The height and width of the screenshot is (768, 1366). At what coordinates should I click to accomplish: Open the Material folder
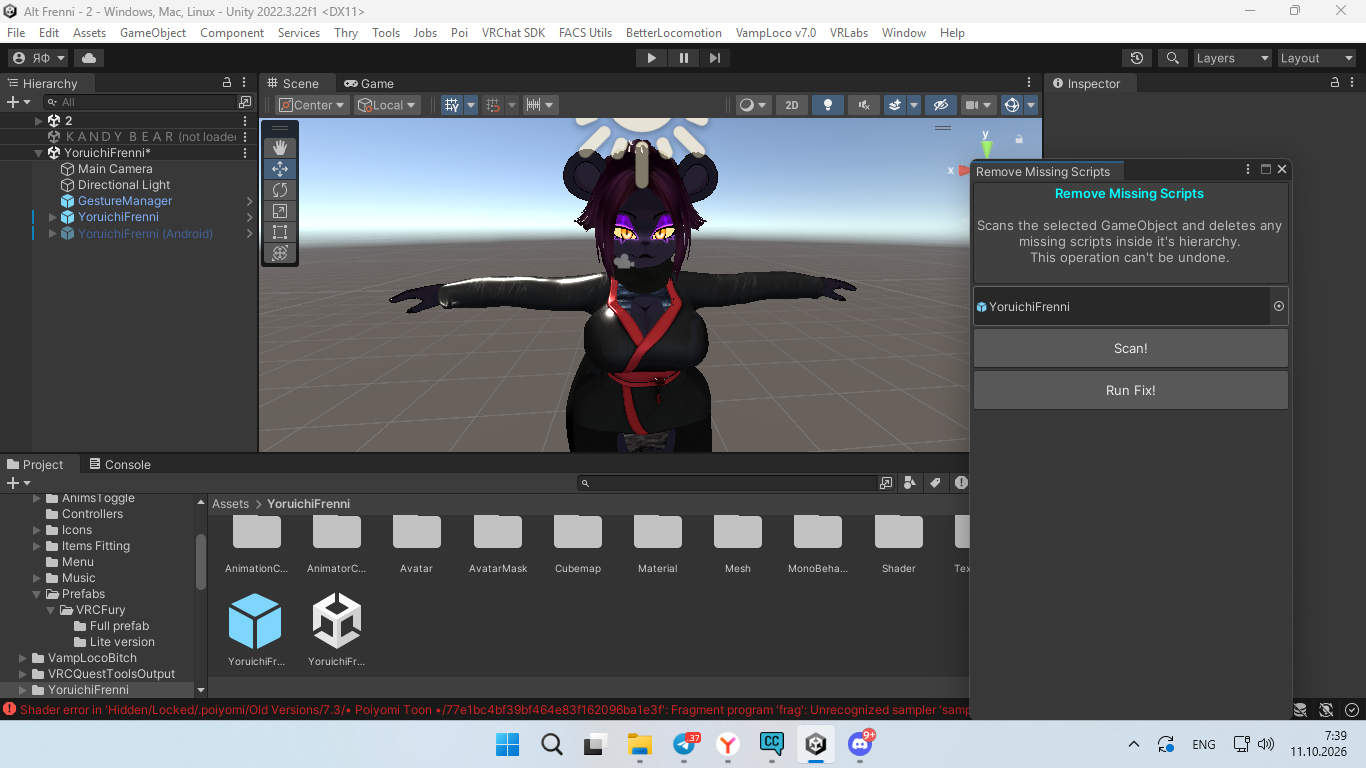[x=658, y=545]
